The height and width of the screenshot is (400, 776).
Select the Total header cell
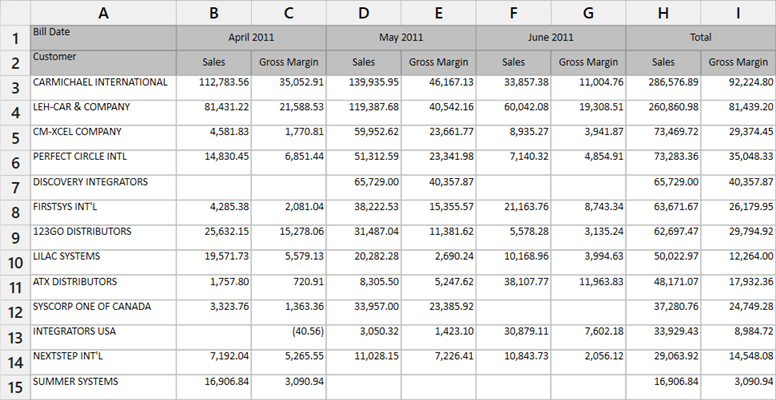(x=700, y=37)
